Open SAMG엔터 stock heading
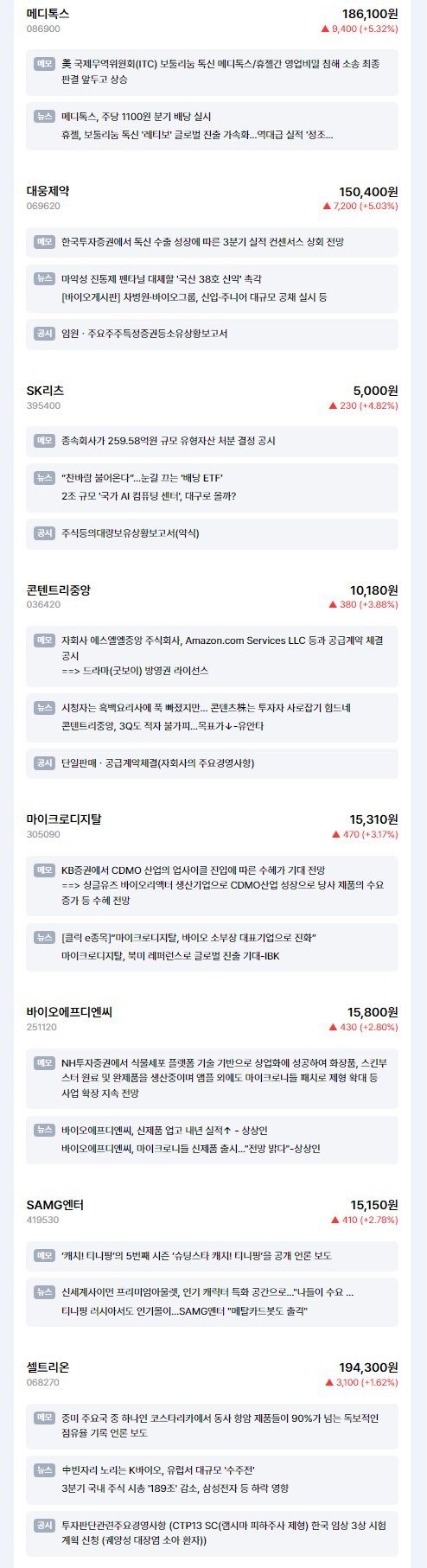The image size is (427, 1568). [x=54, y=1205]
